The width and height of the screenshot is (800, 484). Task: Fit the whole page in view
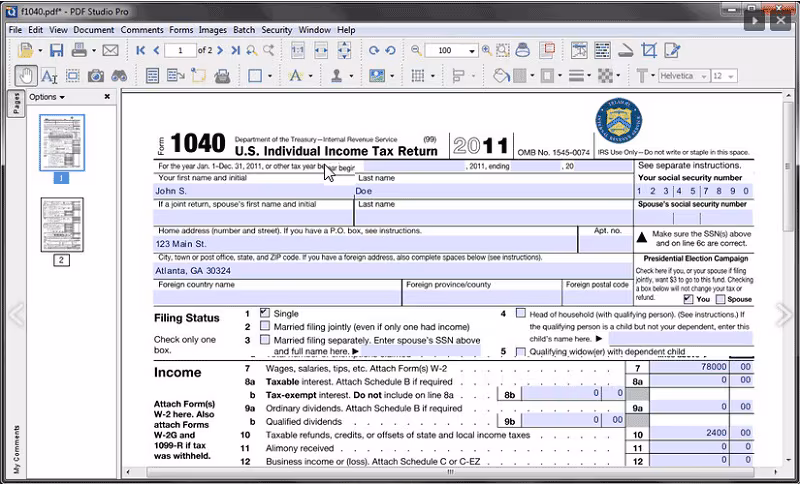tap(344, 50)
